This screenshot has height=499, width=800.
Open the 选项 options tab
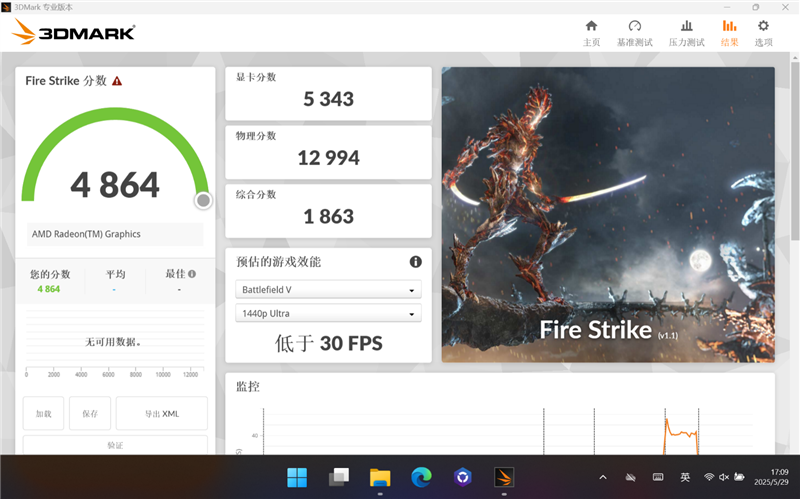click(x=763, y=33)
